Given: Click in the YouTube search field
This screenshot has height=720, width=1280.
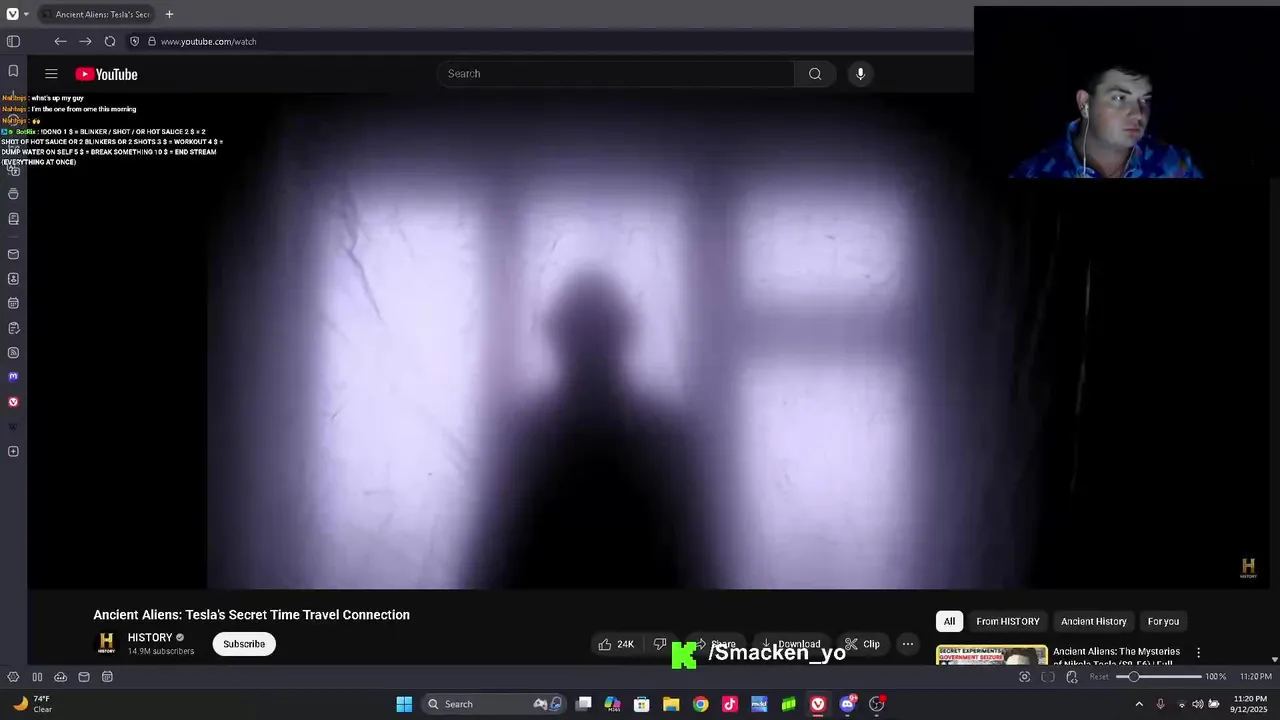Looking at the screenshot, I should tap(616, 74).
